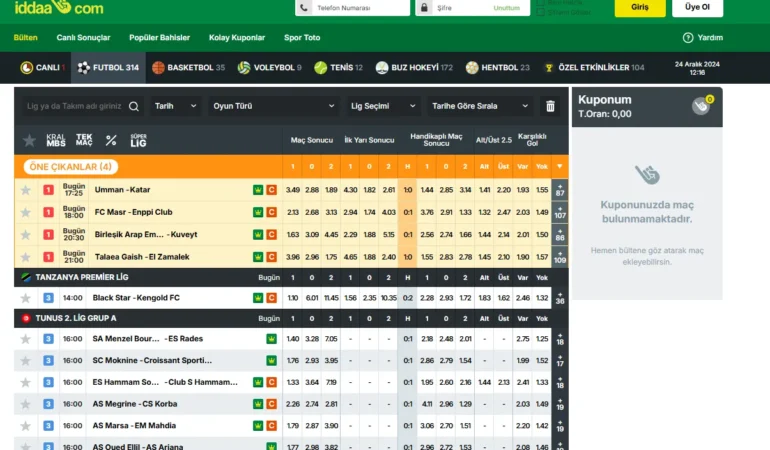Select odds 3.49 for Umman win
This screenshot has height=450, width=770.
coord(293,190)
